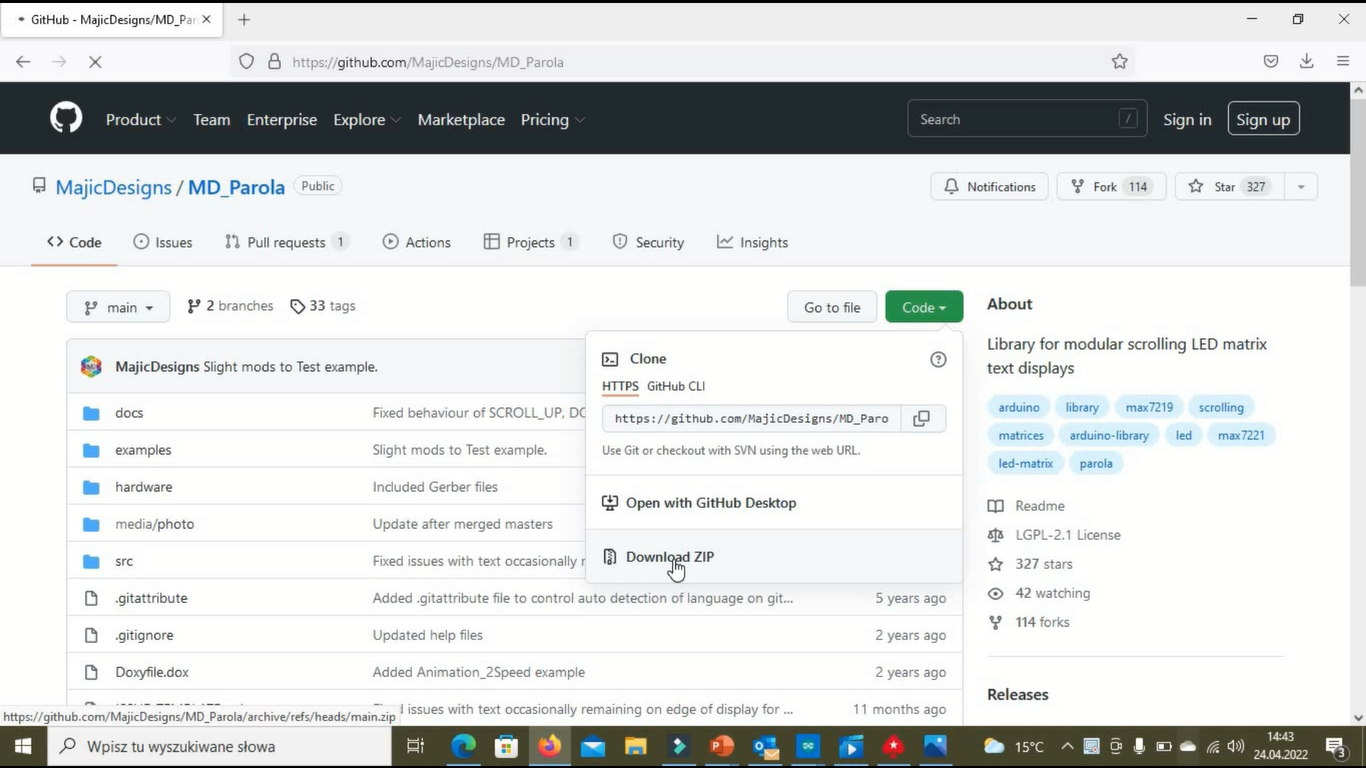Image resolution: width=1366 pixels, height=768 pixels.
Task: Open the examples folder
Action: click(x=143, y=450)
